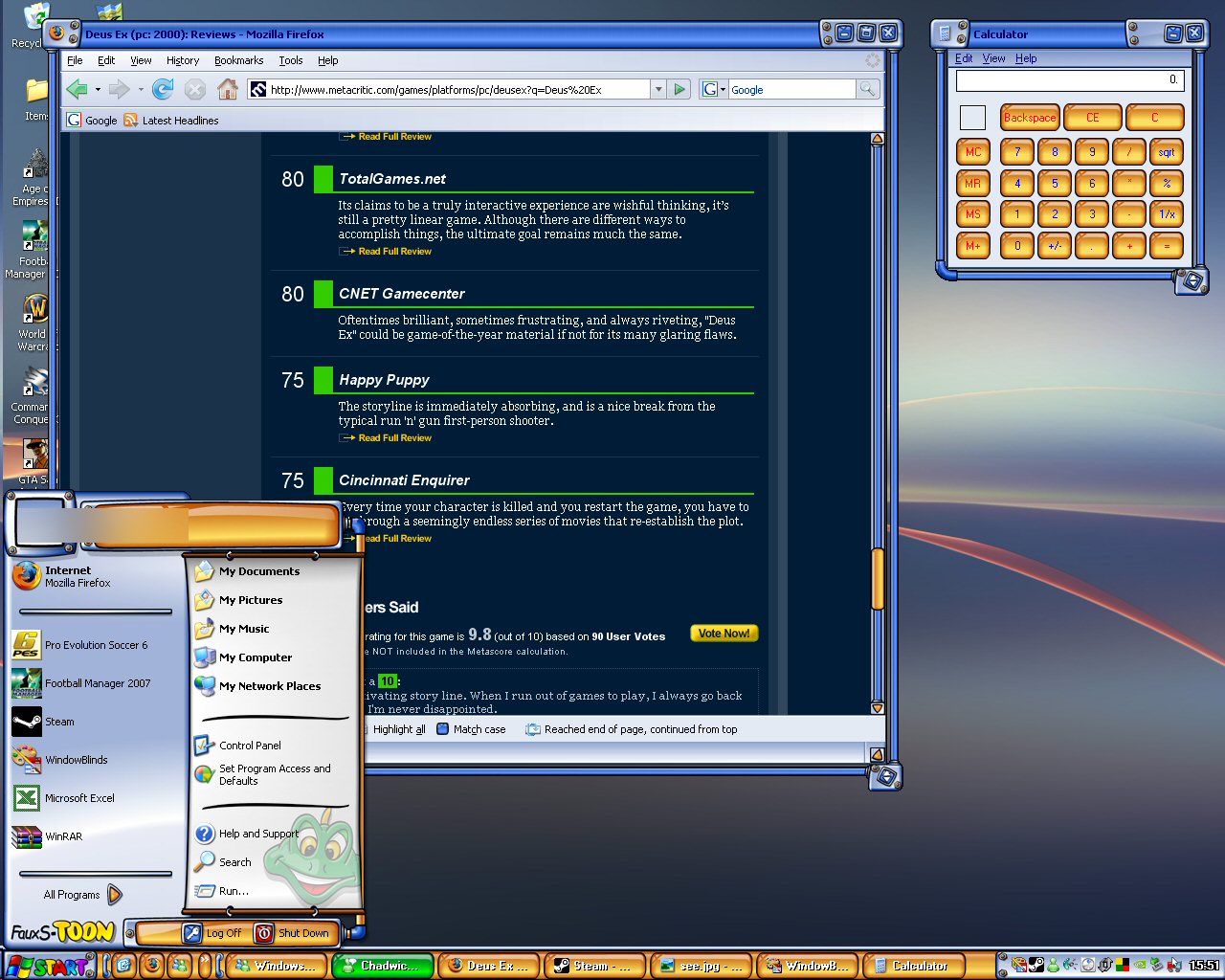
Task: Click the Google search input field
Action: click(791, 89)
